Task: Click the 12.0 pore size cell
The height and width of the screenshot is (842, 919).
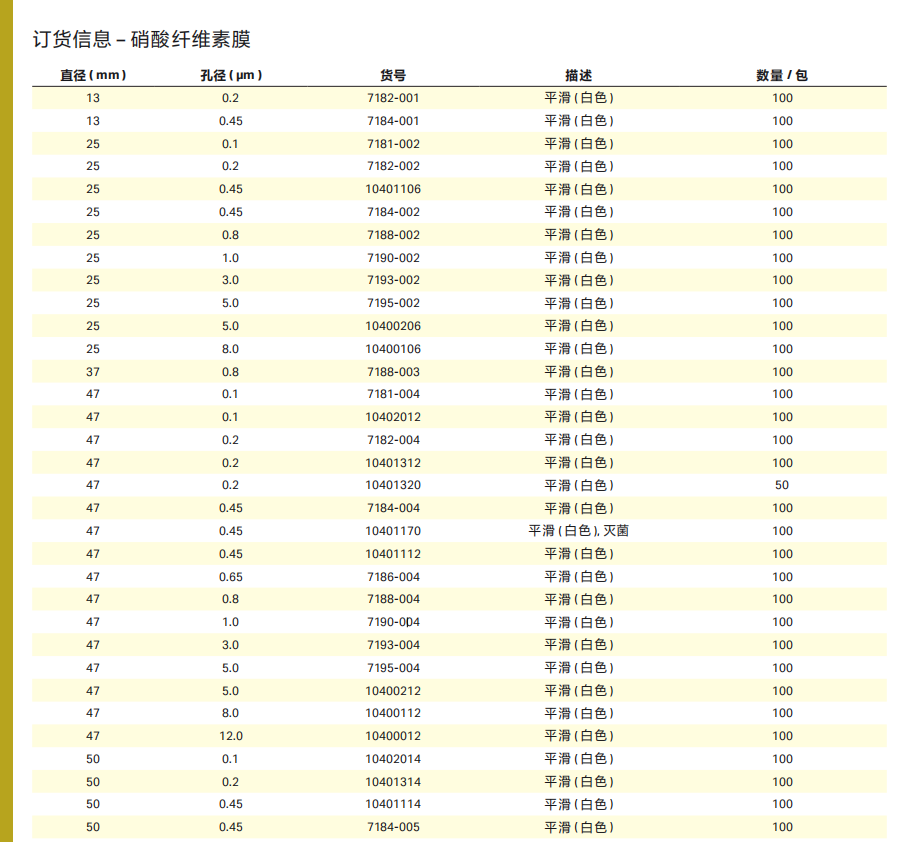Action: tap(231, 736)
